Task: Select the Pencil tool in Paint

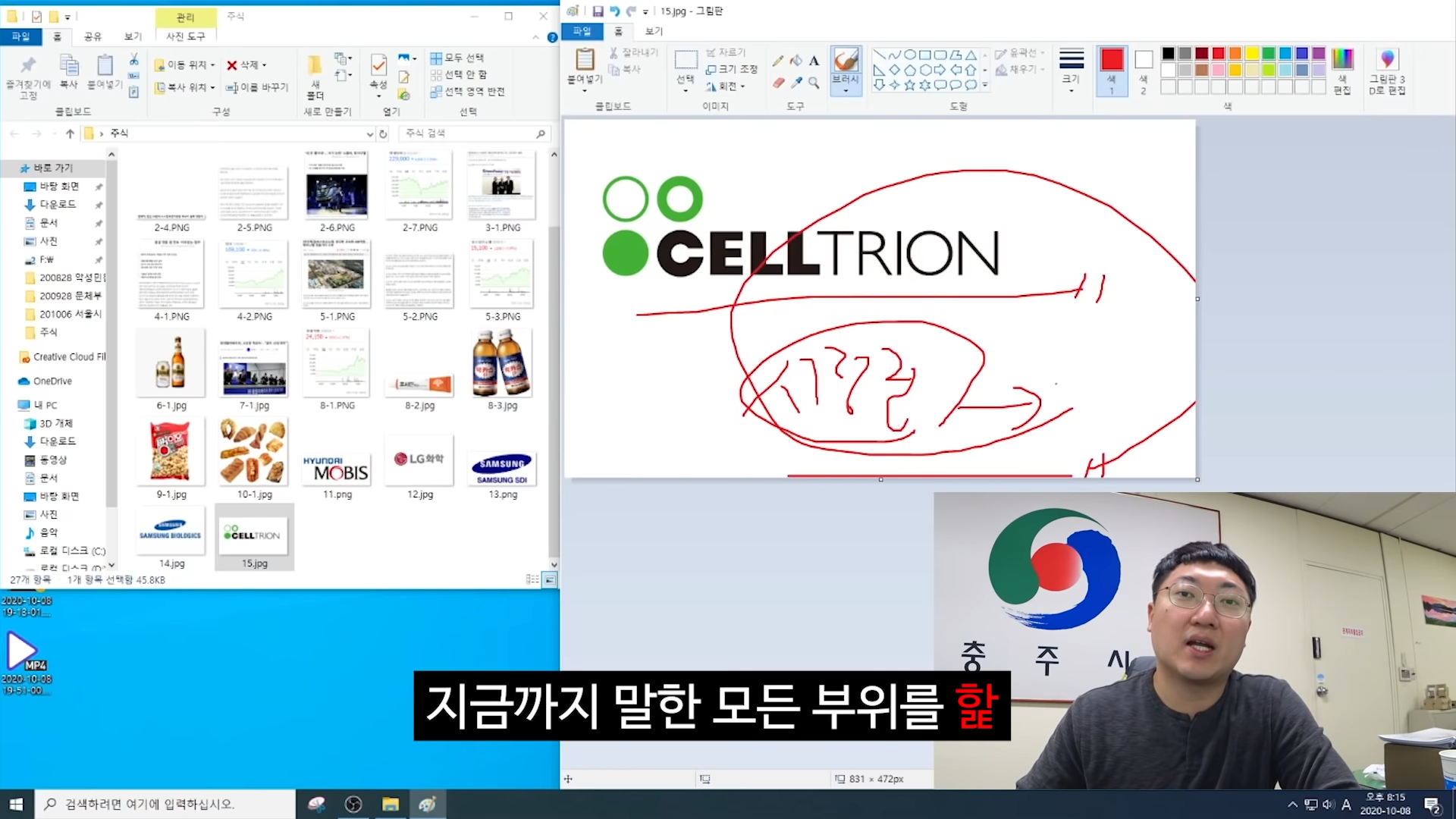Action: point(777,61)
